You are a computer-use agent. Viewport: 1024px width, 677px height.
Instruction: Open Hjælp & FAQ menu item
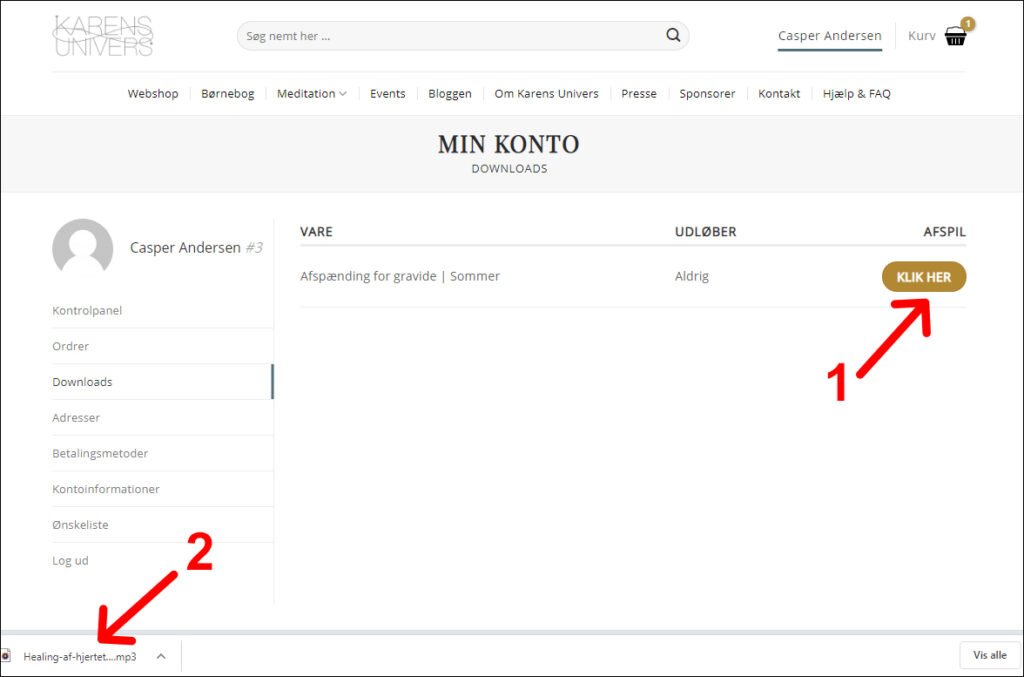856,94
